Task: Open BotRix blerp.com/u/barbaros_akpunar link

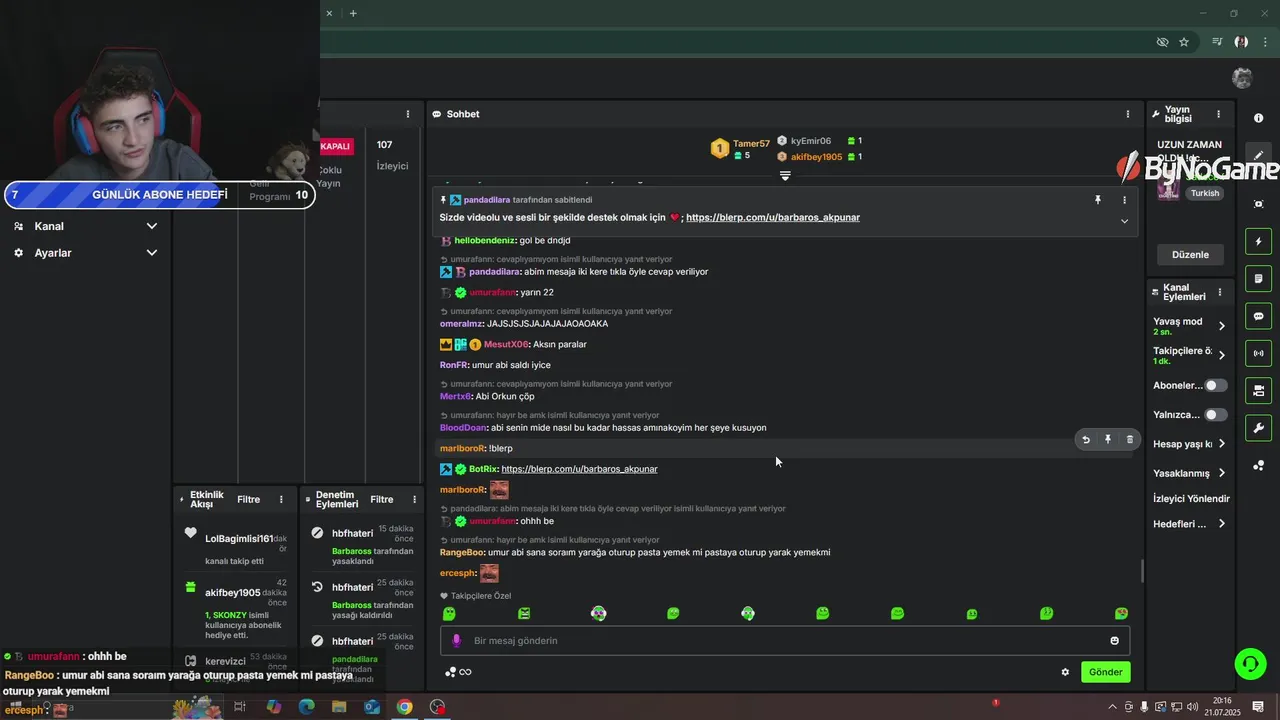Action: 579,469
